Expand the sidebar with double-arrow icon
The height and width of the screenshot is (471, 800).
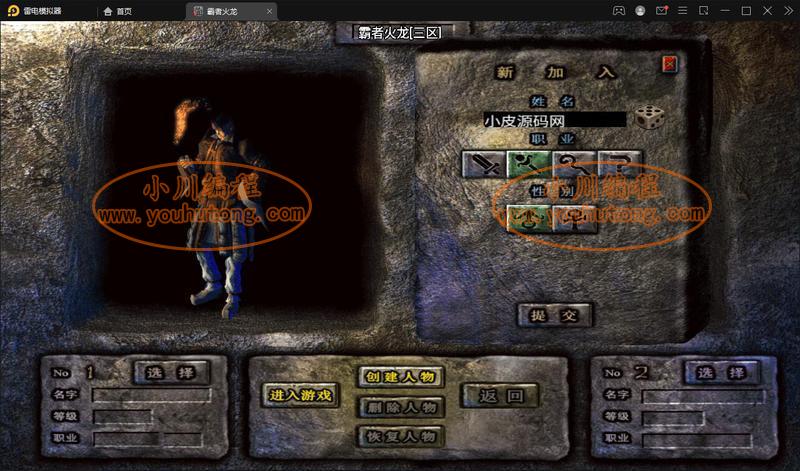pyautogui.click(x=789, y=11)
